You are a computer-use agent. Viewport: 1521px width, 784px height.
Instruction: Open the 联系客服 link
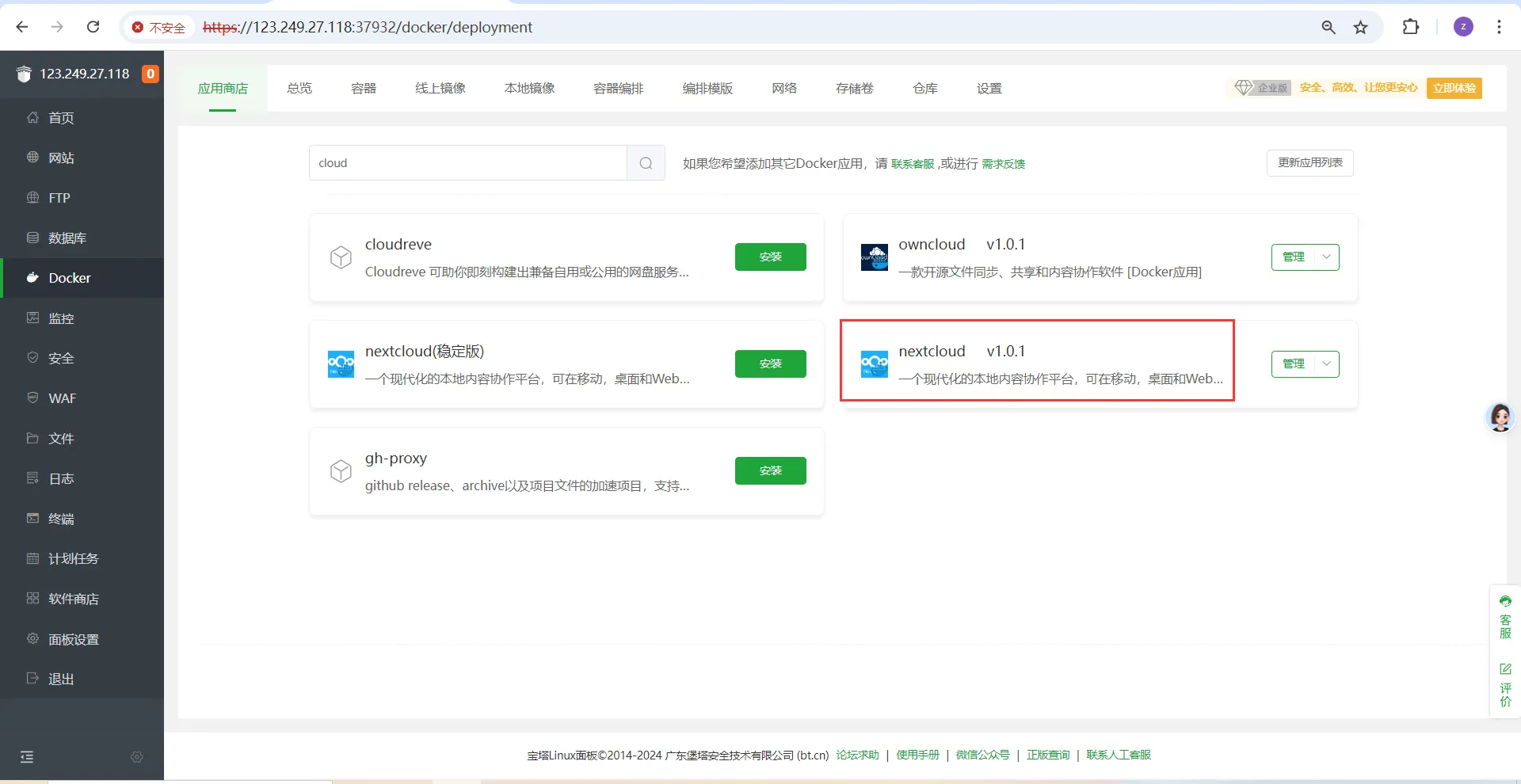(913, 164)
